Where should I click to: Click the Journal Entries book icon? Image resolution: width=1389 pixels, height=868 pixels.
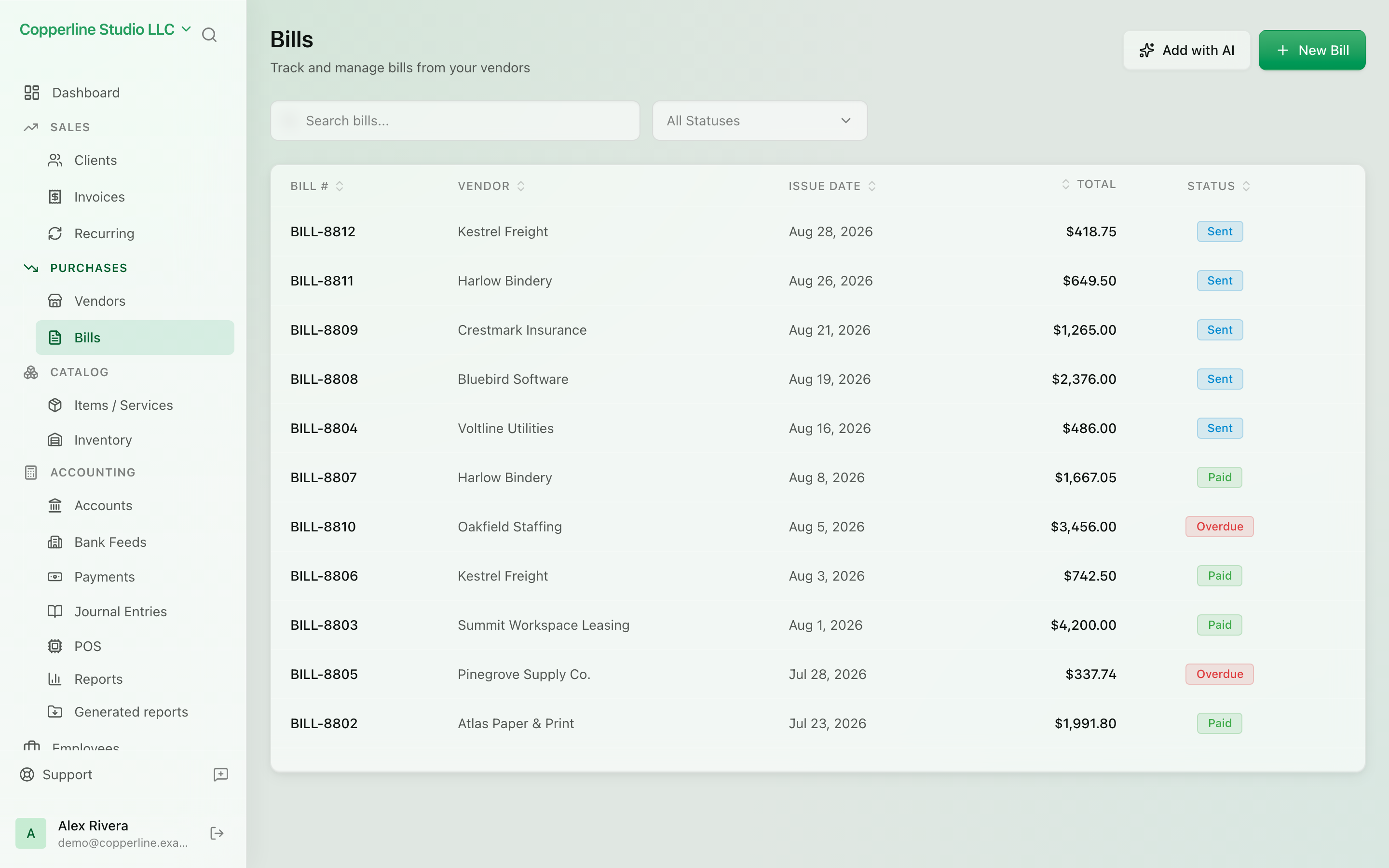55,611
